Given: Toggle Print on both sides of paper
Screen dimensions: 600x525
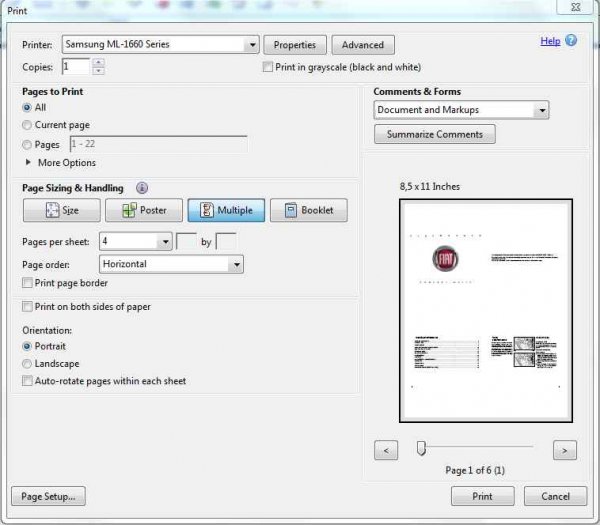Looking at the screenshot, I should click(27, 307).
